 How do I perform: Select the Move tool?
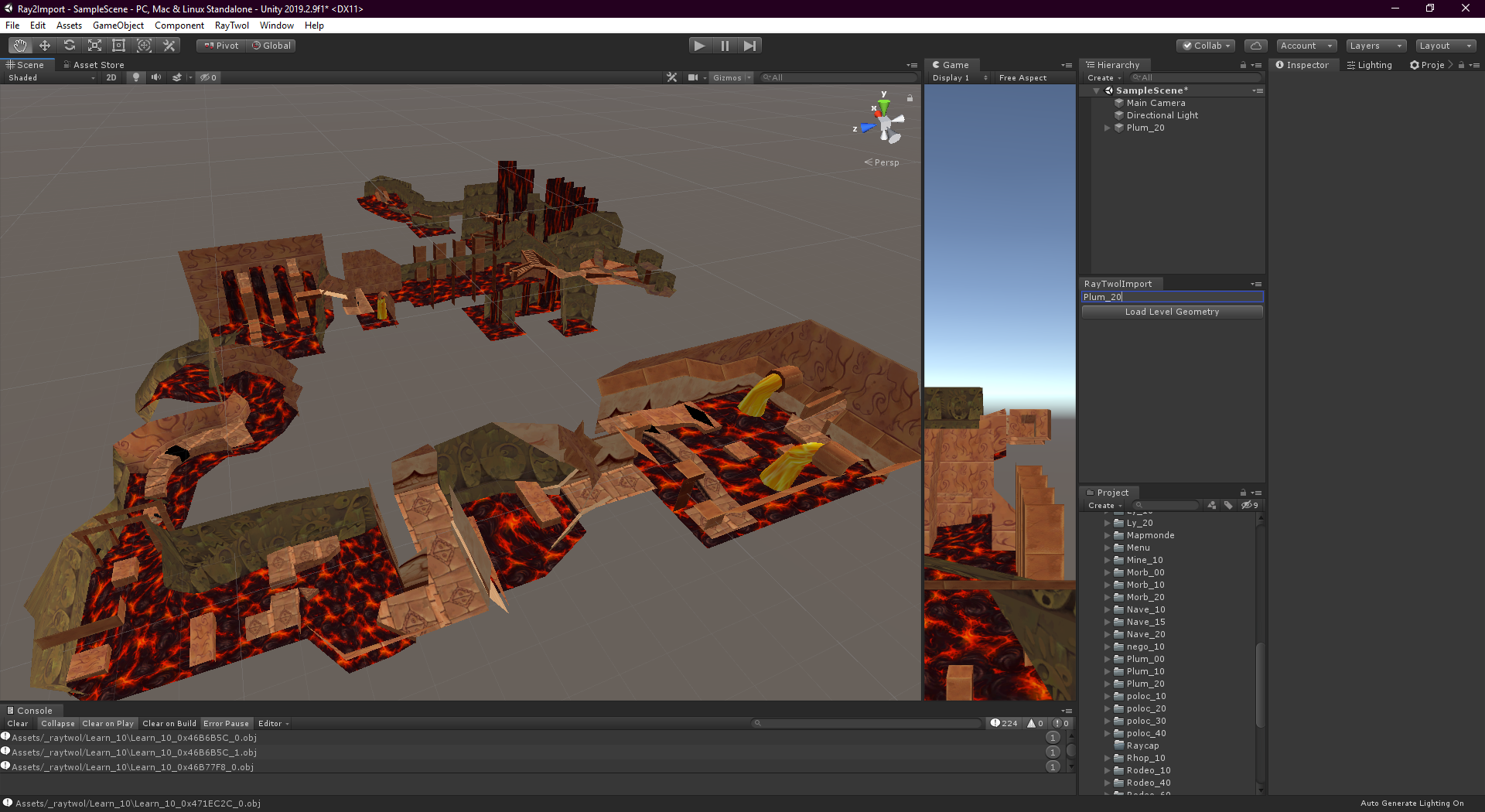(x=45, y=46)
